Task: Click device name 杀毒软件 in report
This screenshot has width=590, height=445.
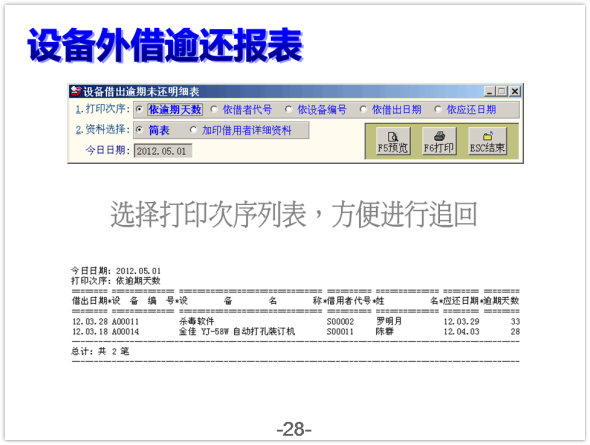Action: point(196,321)
